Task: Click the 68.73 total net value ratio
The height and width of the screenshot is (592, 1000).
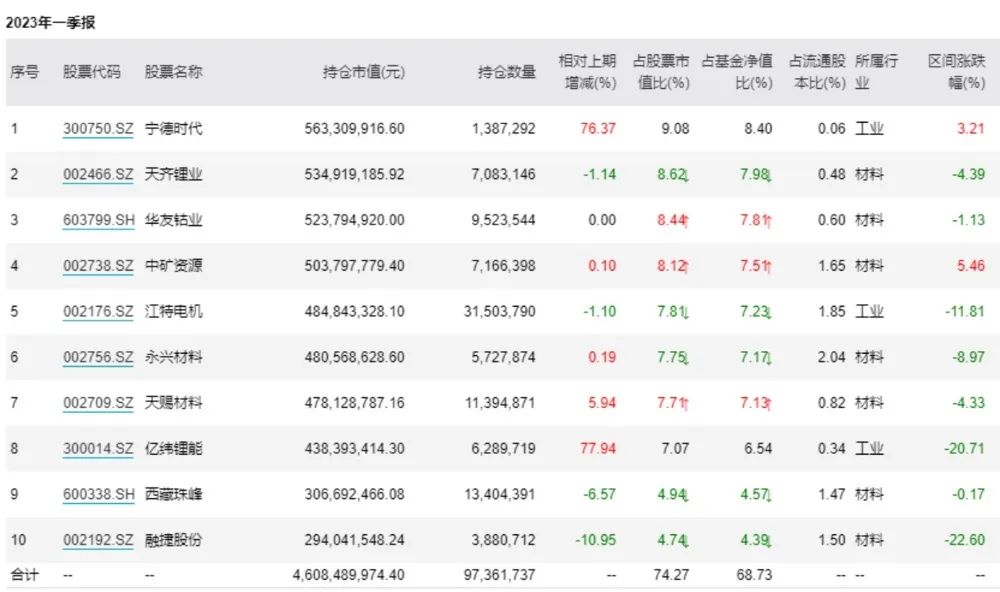Action: [754, 575]
